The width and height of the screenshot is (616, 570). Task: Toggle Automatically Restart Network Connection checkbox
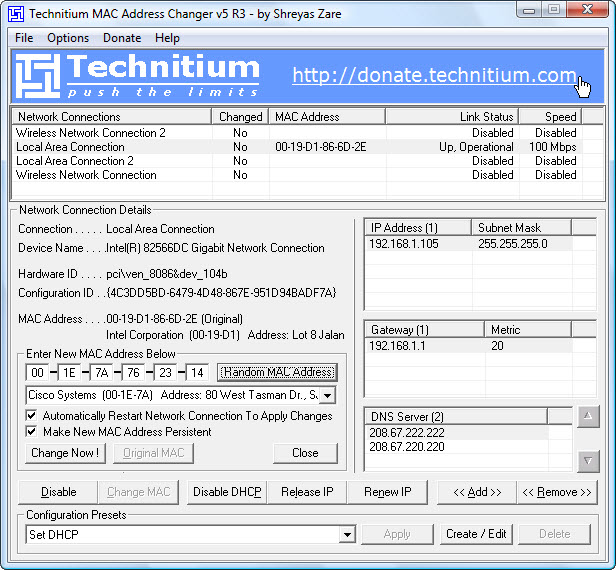31,416
